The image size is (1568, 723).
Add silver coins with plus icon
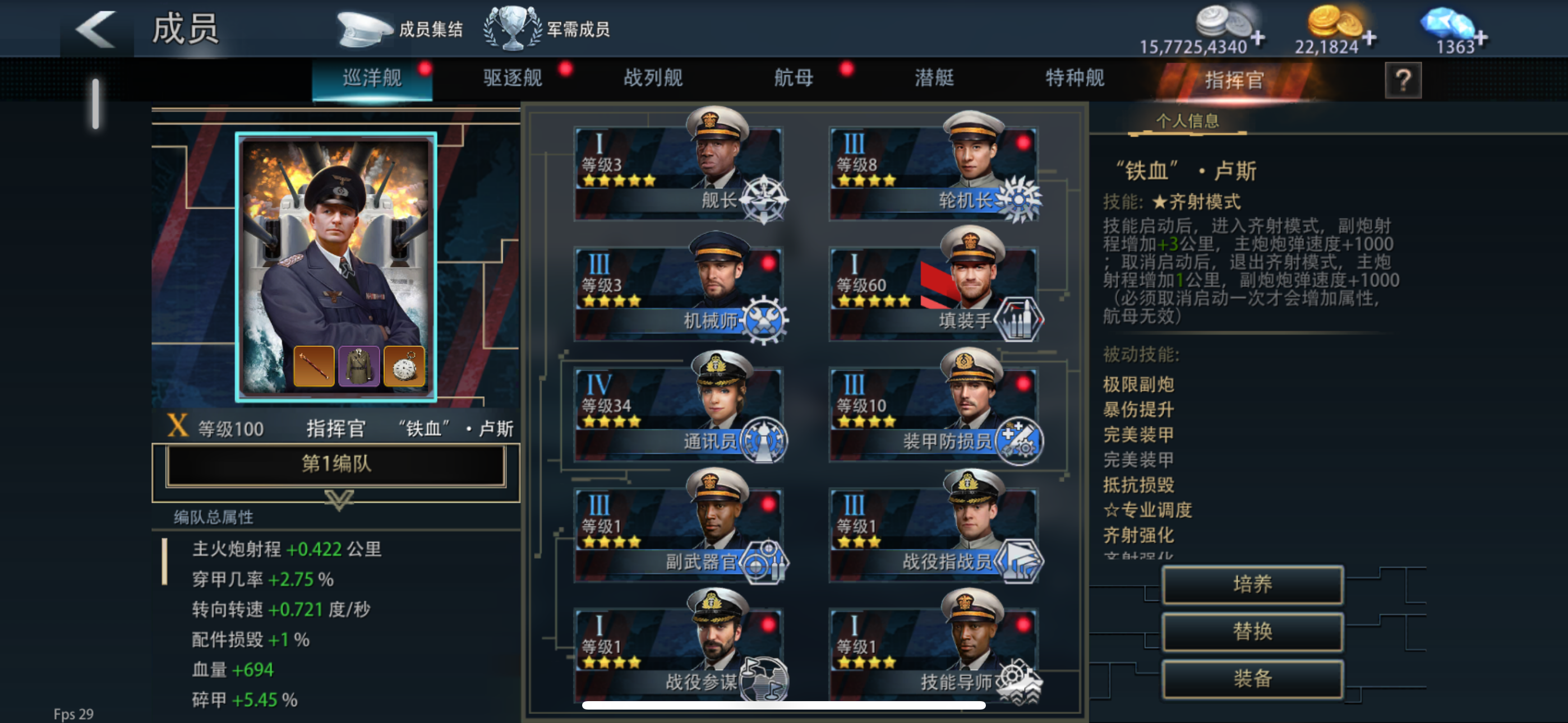[x=1257, y=38]
